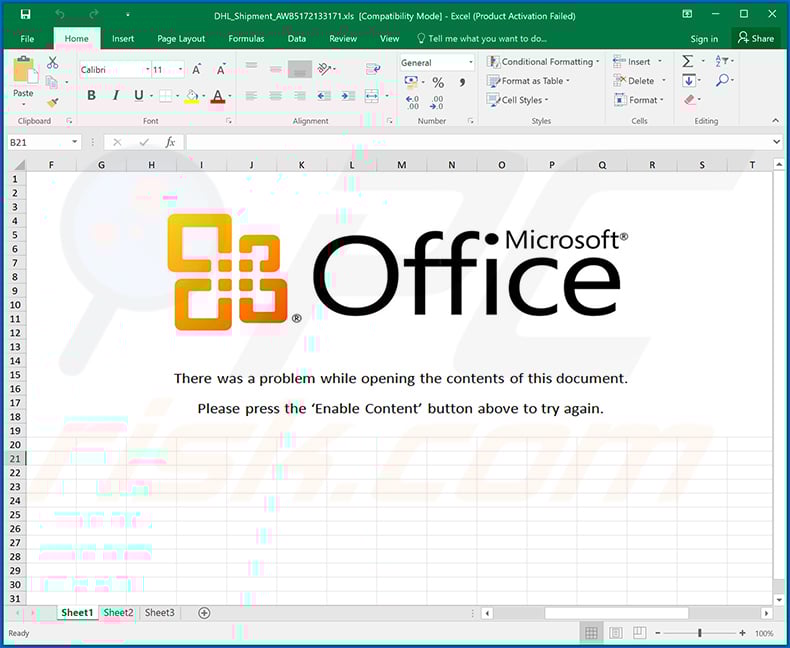Click the Redo arrow in title bar

(94, 14)
